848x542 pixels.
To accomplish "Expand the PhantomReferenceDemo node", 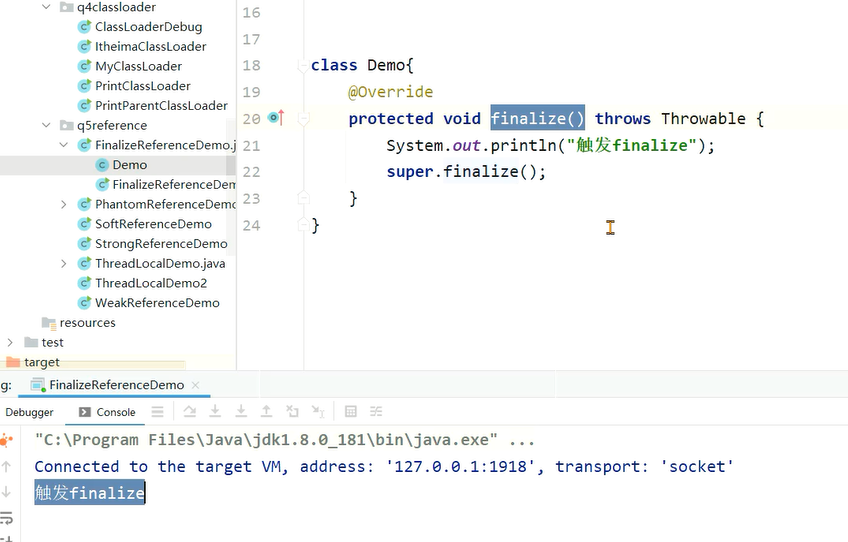I will point(64,204).
